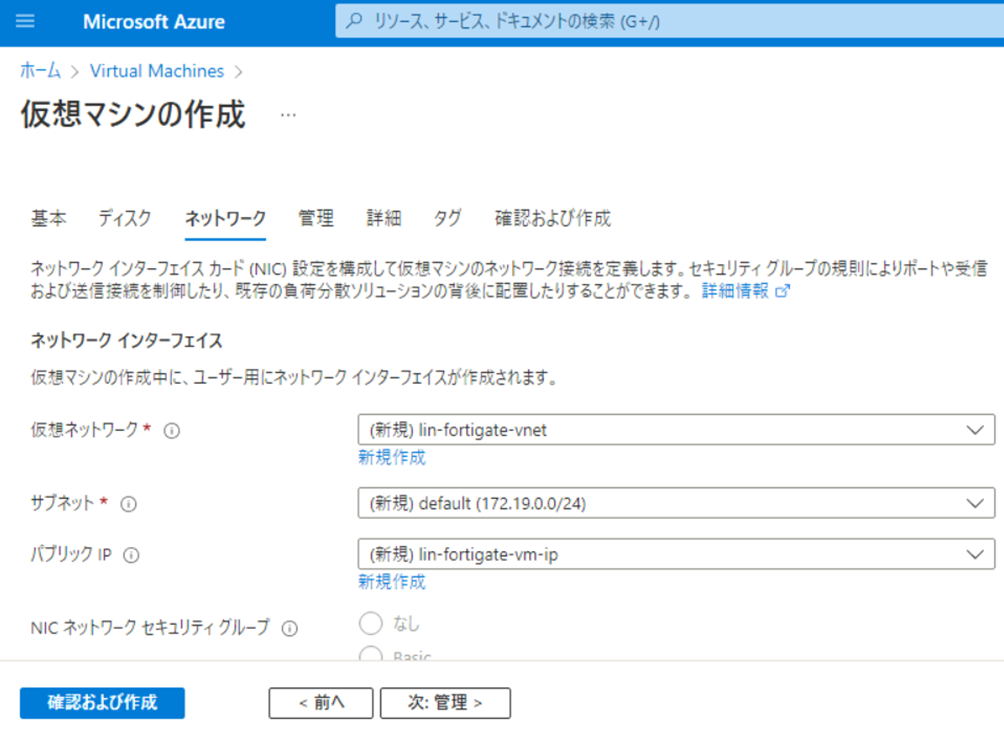Click the blue 確認および作成 button

click(x=102, y=703)
